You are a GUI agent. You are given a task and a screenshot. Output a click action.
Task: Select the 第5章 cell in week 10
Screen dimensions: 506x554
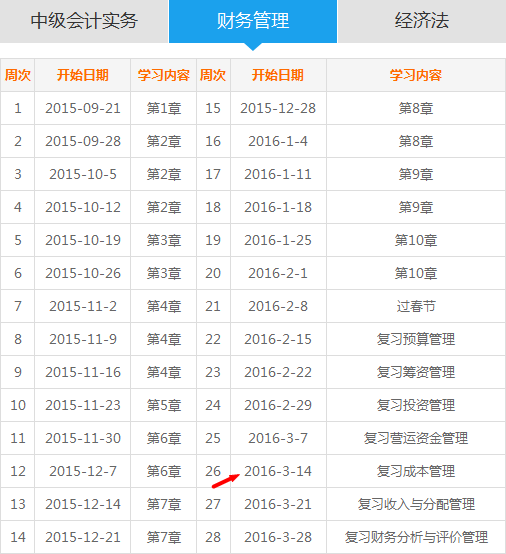coord(164,405)
